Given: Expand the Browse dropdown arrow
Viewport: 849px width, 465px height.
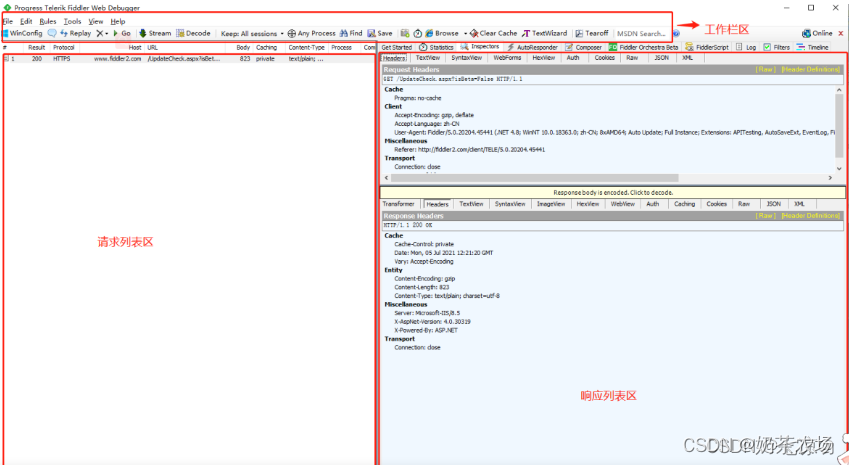Looking at the screenshot, I should 465,34.
